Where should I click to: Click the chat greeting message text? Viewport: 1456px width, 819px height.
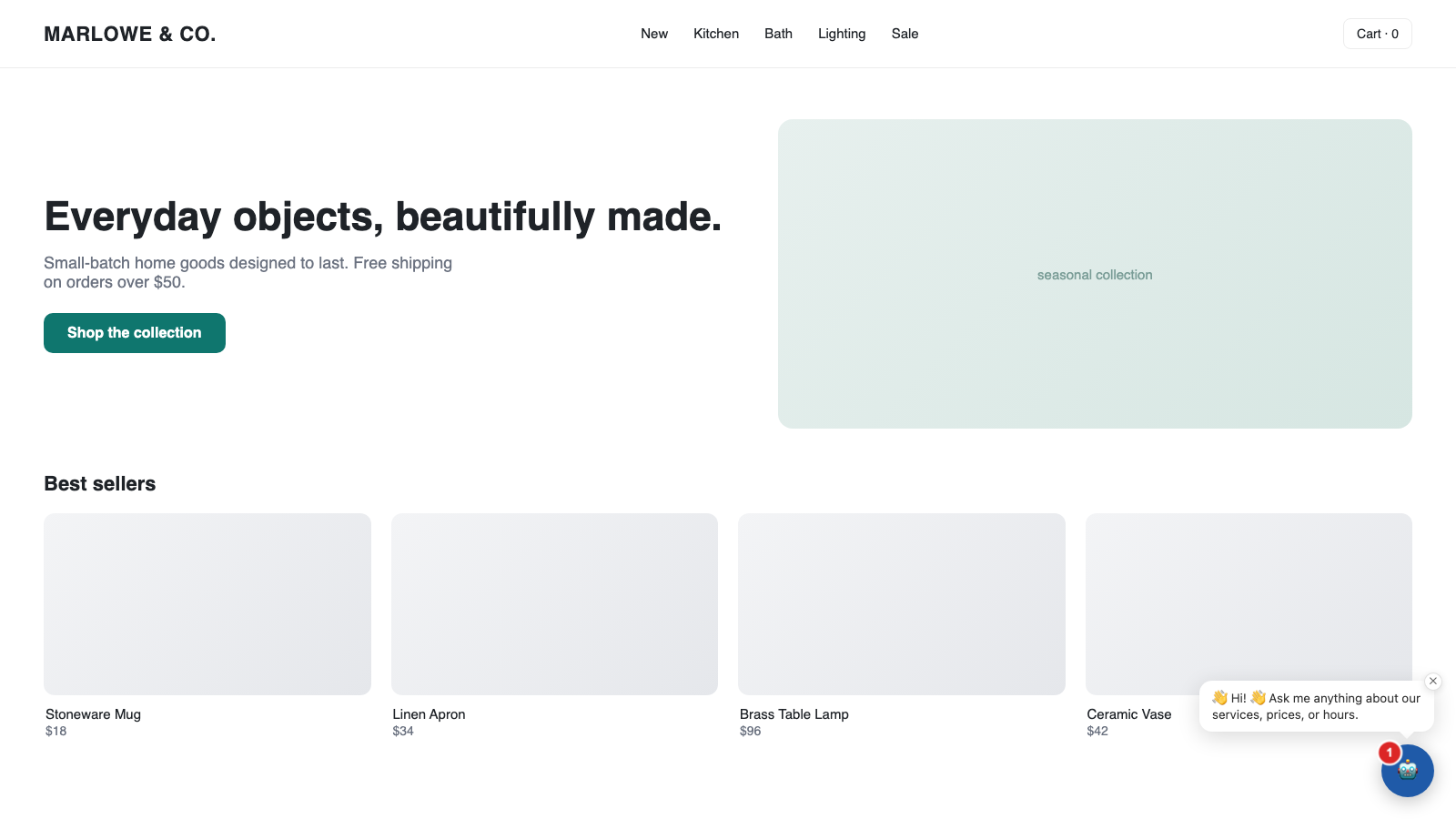tap(1316, 706)
